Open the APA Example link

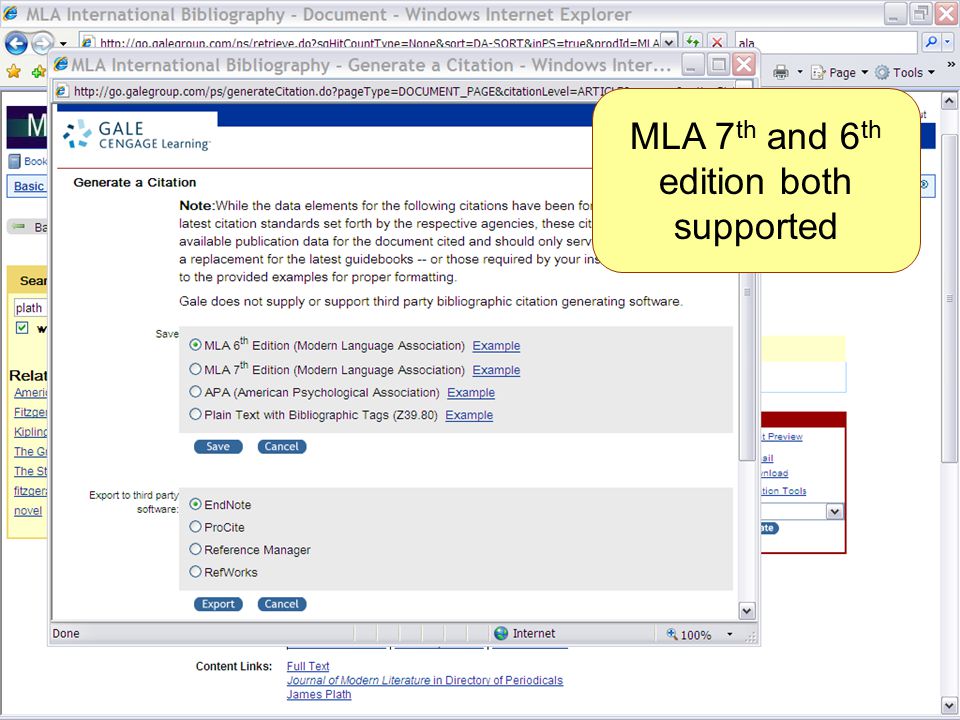(471, 393)
